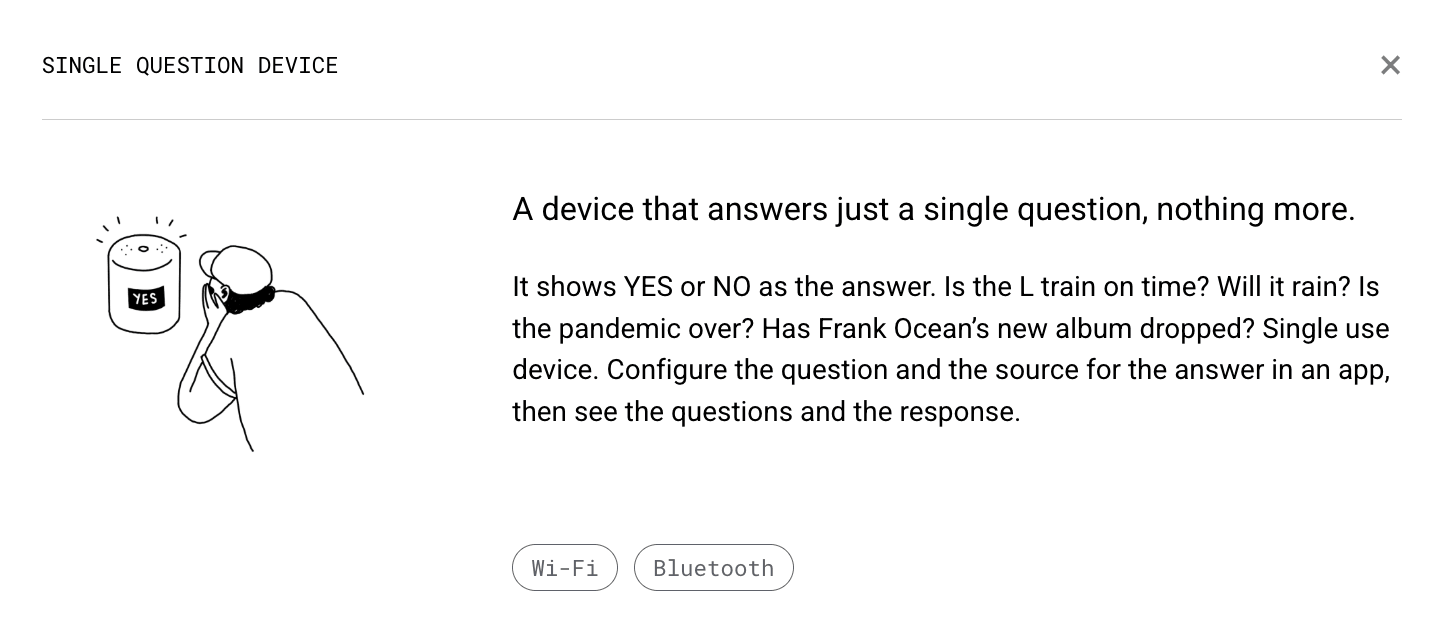Click the headline about answering a single question
This screenshot has height=634, width=1450.
point(933,209)
